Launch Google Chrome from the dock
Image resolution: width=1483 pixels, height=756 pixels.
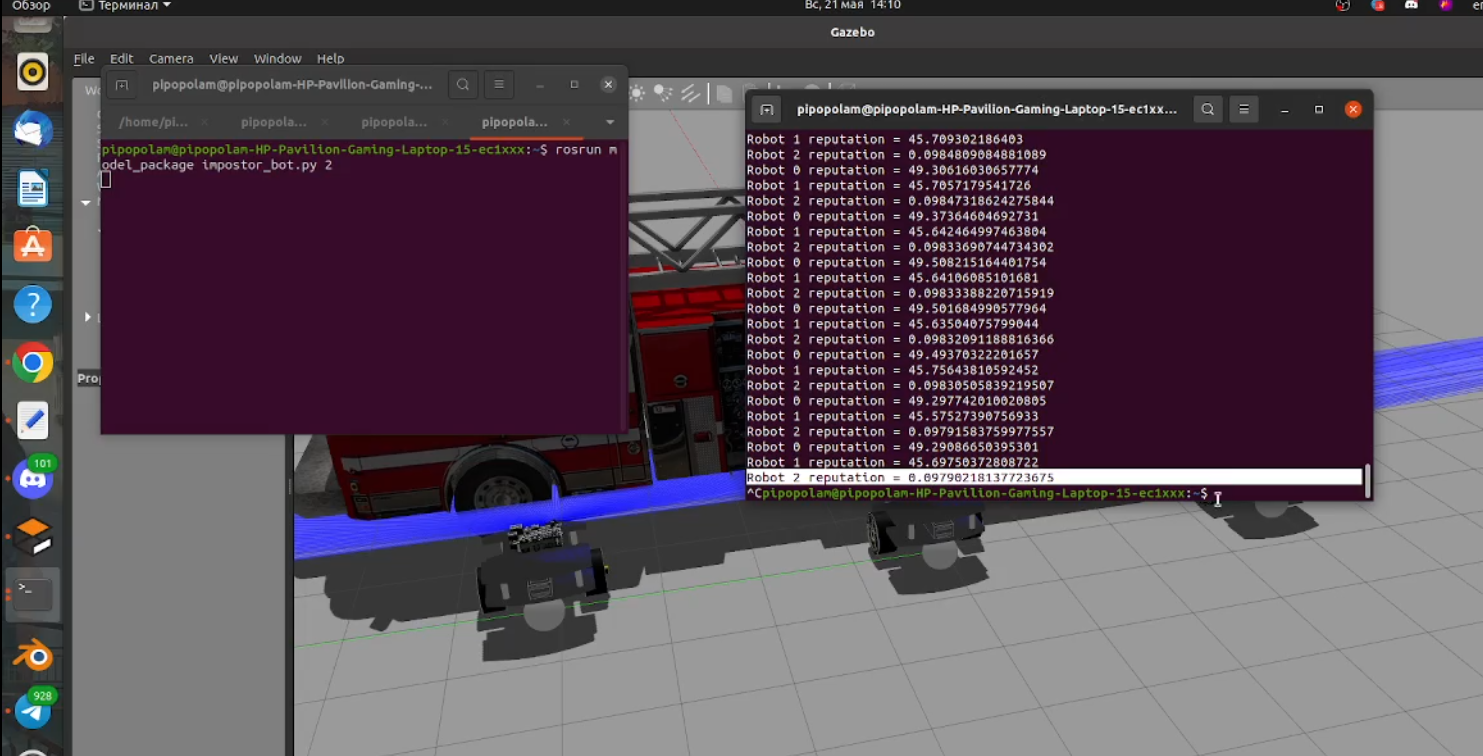pos(33,363)
